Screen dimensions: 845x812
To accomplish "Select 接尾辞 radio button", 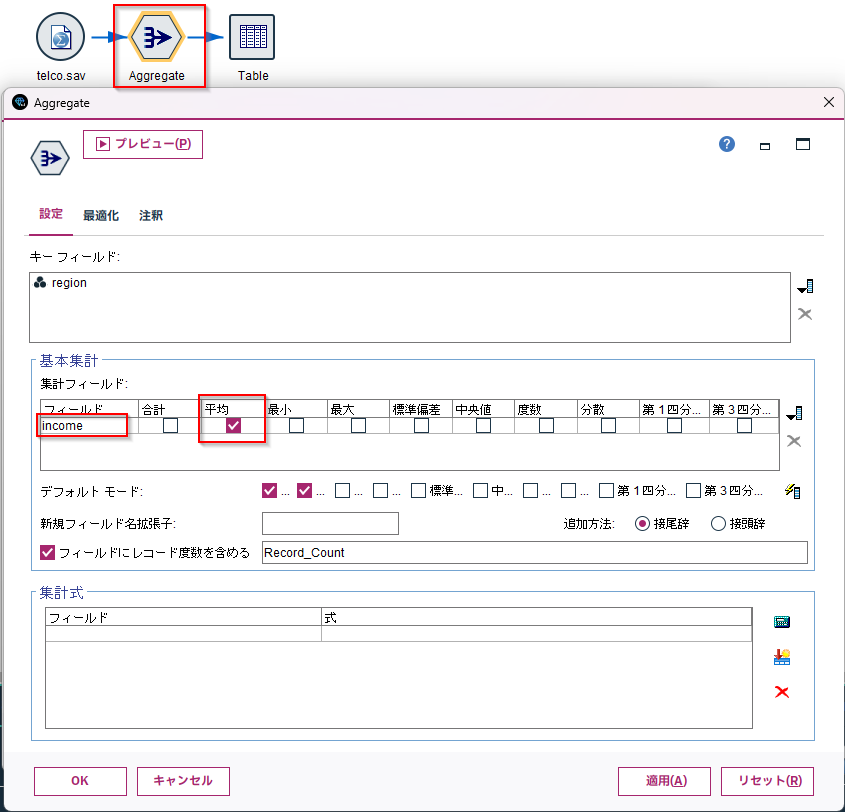I will coord(642,523).
